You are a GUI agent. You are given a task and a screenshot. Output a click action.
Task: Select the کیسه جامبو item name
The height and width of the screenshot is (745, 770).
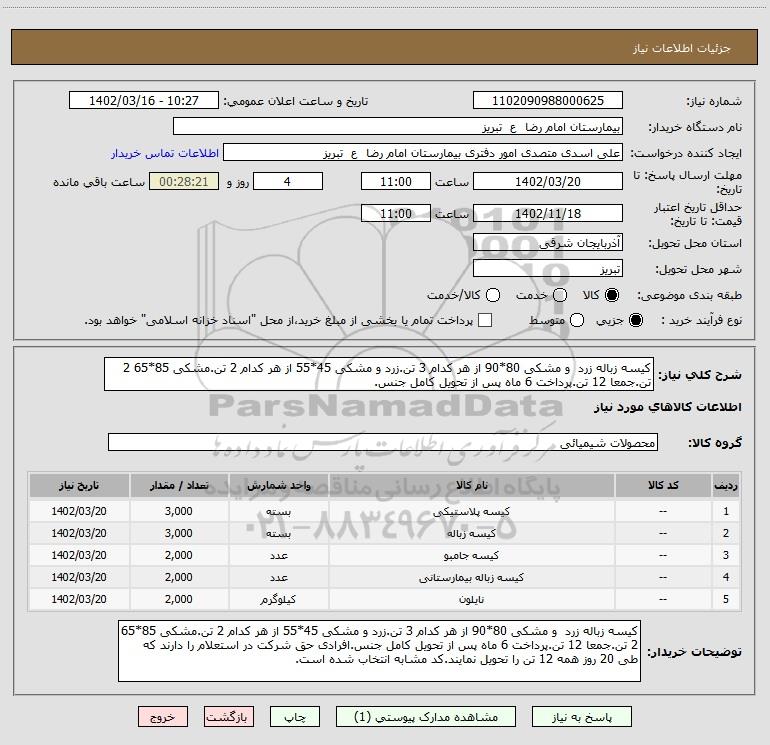coord(471,555)
